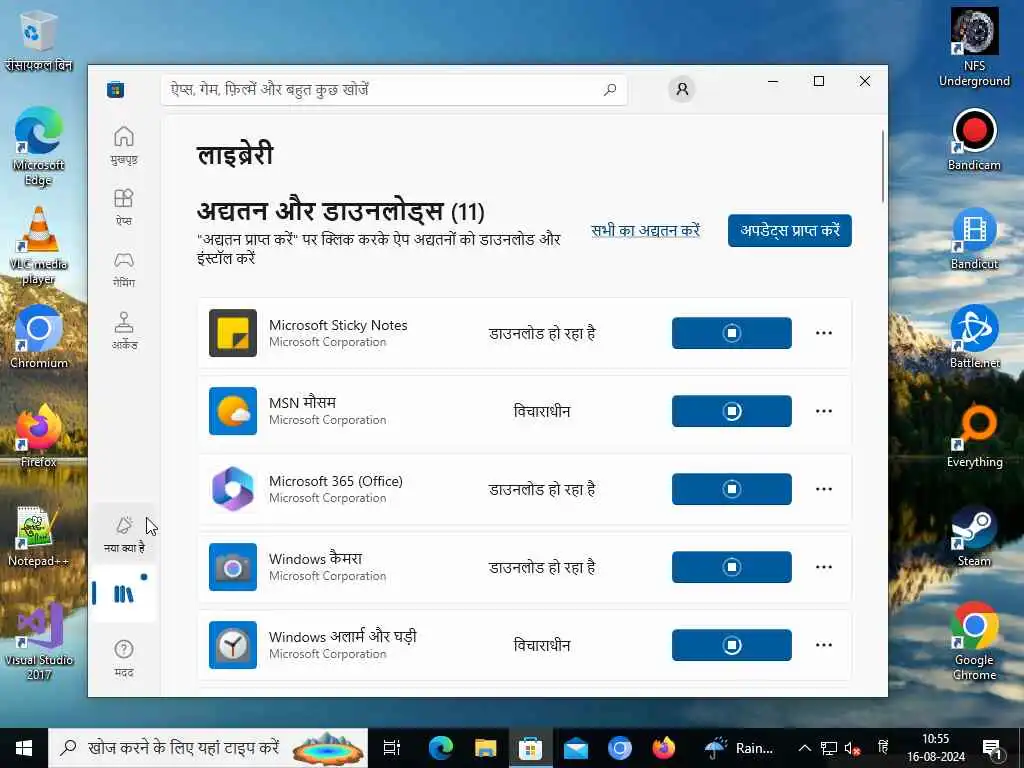1024x768 pixels.
Task: Select the Firefox desktop shortcut
Action: 38,436
